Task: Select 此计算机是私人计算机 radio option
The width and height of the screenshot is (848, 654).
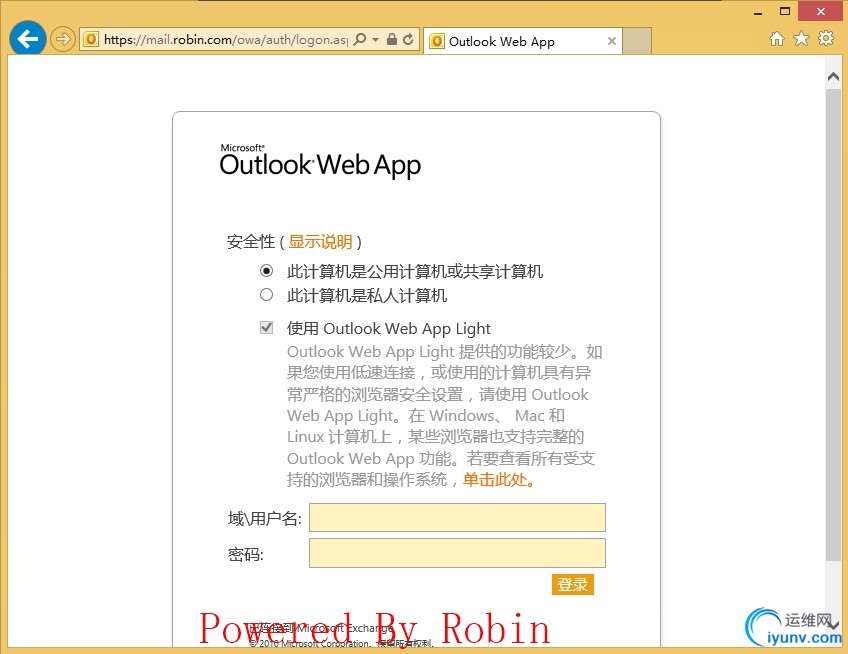Action: (x=266, y=295)
